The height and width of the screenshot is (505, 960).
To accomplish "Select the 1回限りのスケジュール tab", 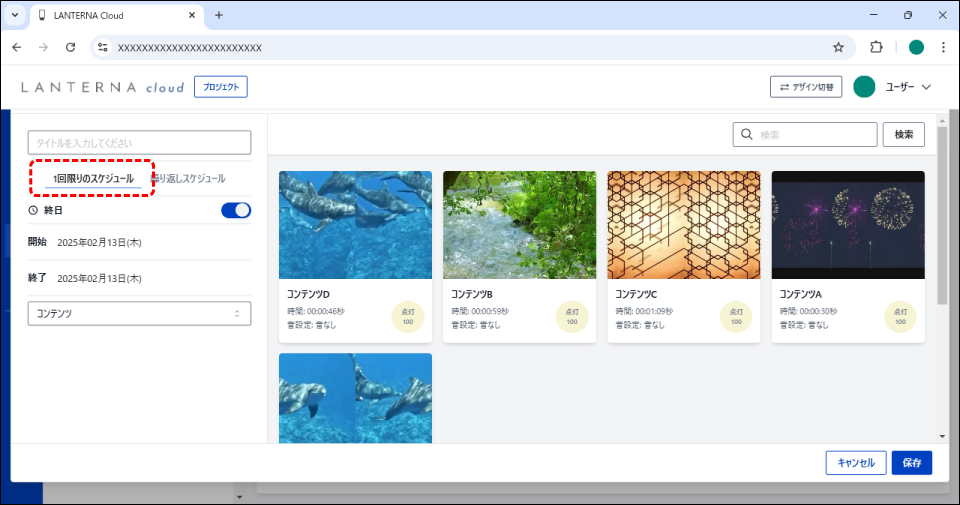I will (93, 179).
